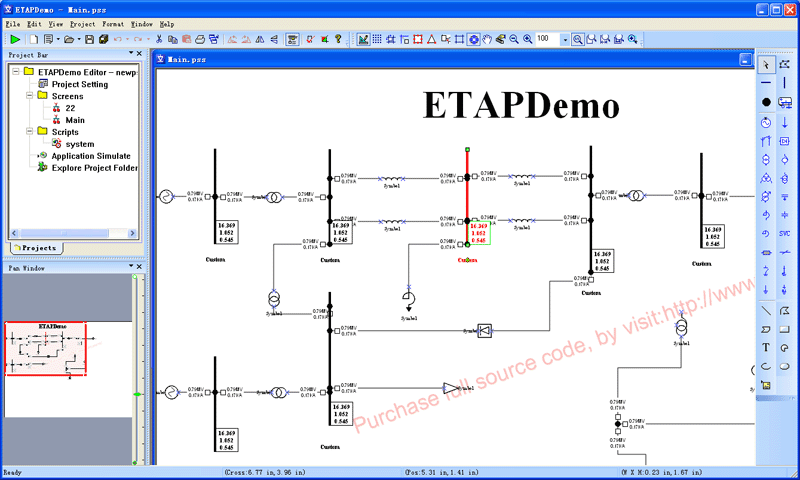This screenshot has width=800, height=480.
Task: Click the Save disk icon in the toolbar
Action: click(x=90, y=39)
